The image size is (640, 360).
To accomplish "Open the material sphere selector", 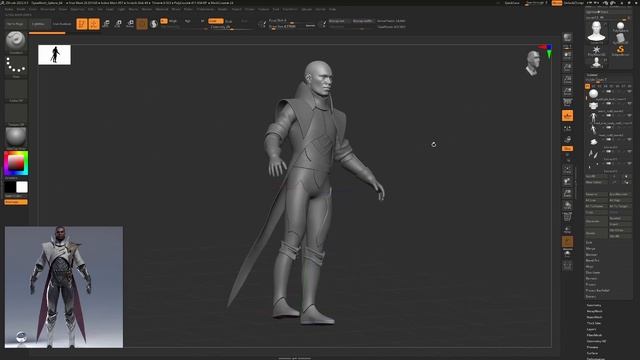I will click(x=16, y=138).
